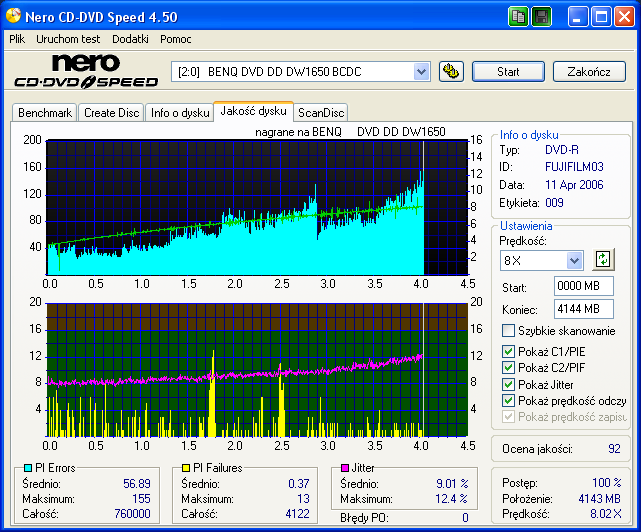Image resolution: width=641 pixels, height=532 pixels.
Task: Click Jitter average value 9.01 %
Action: coord(452,484)
